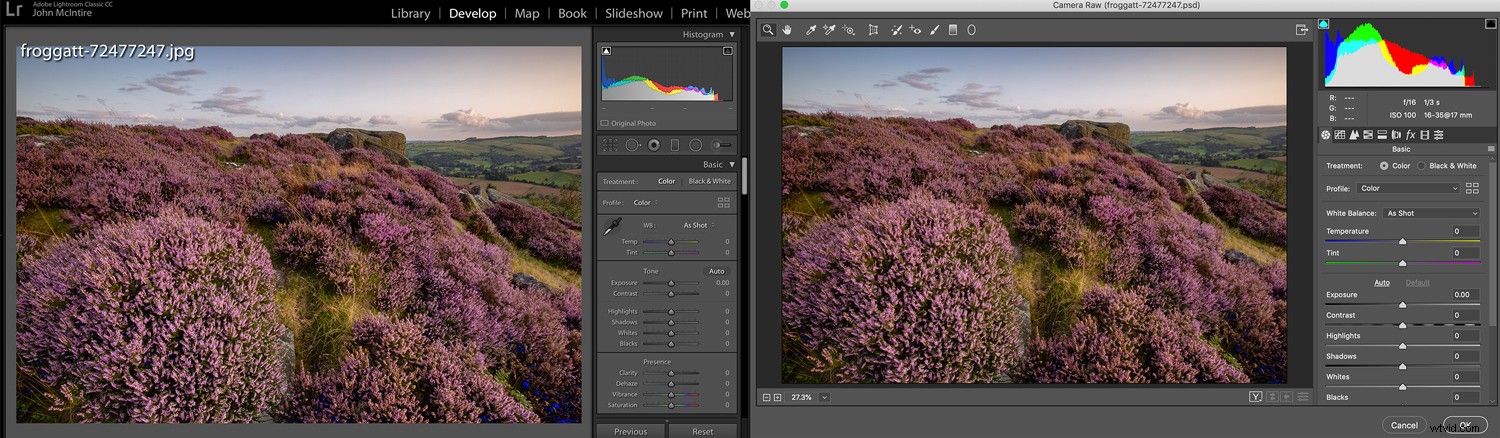Screen dimensions: 1500x438
Task: Toggle the Original Photo checkbox in Lightroom
Action: tap(604, 123)
